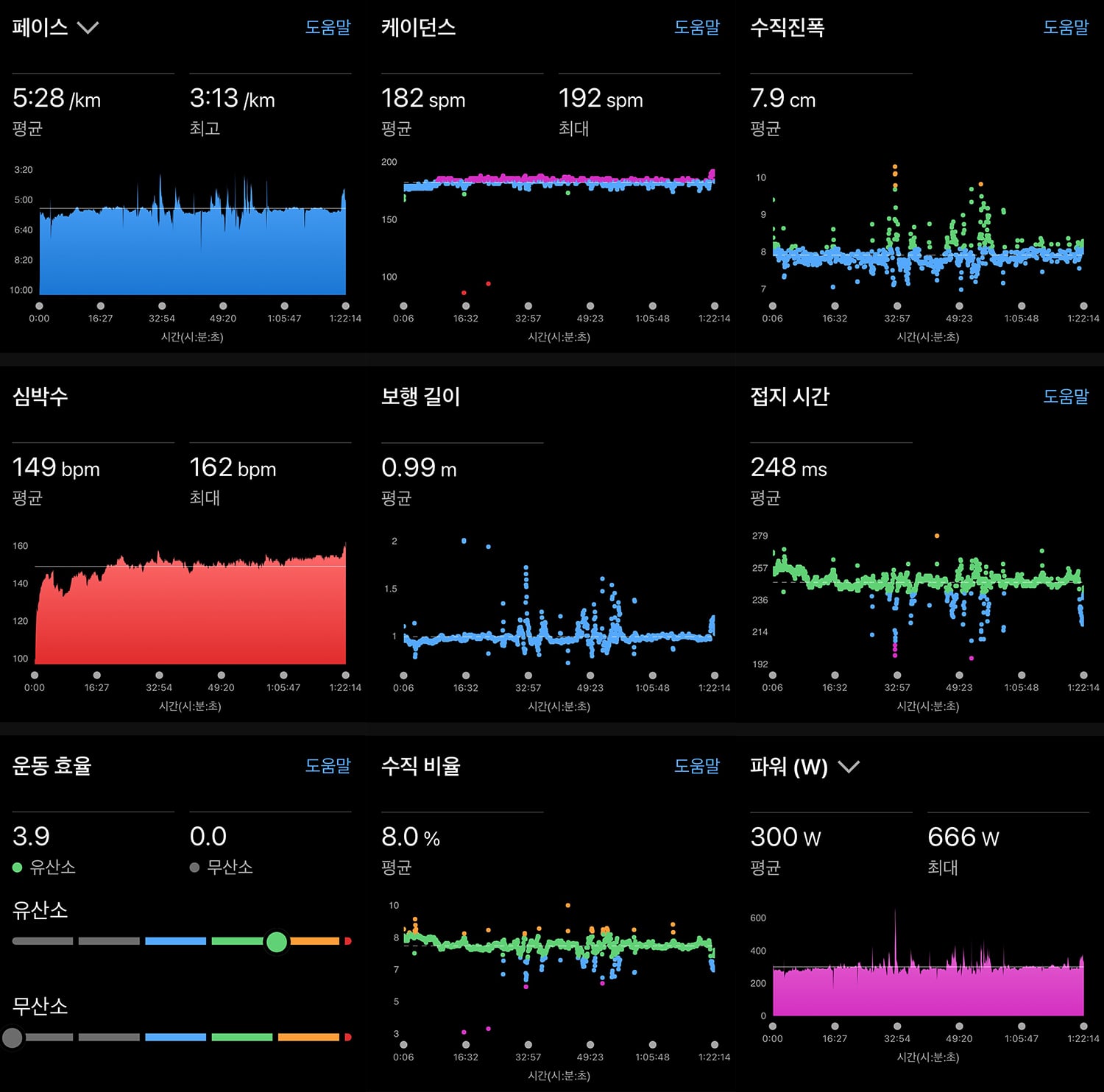
Task: Click the gray 무산소 legend dot
Action: tap(194, 868)
